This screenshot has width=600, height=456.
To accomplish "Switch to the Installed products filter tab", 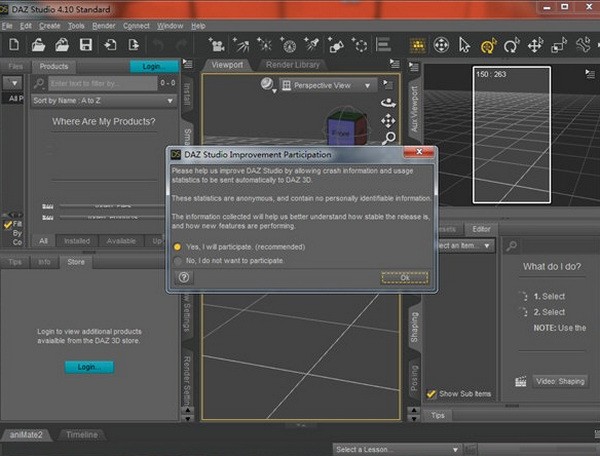I will pos(77,241).
